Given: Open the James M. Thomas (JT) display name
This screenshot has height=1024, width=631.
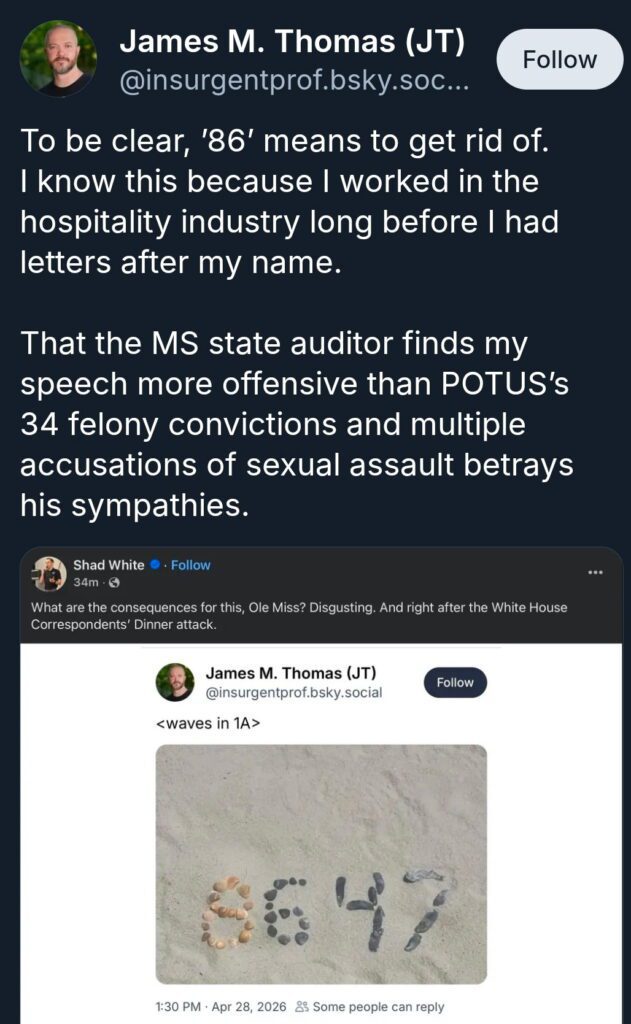Looking at the screenshot, I should pos(291,42).
